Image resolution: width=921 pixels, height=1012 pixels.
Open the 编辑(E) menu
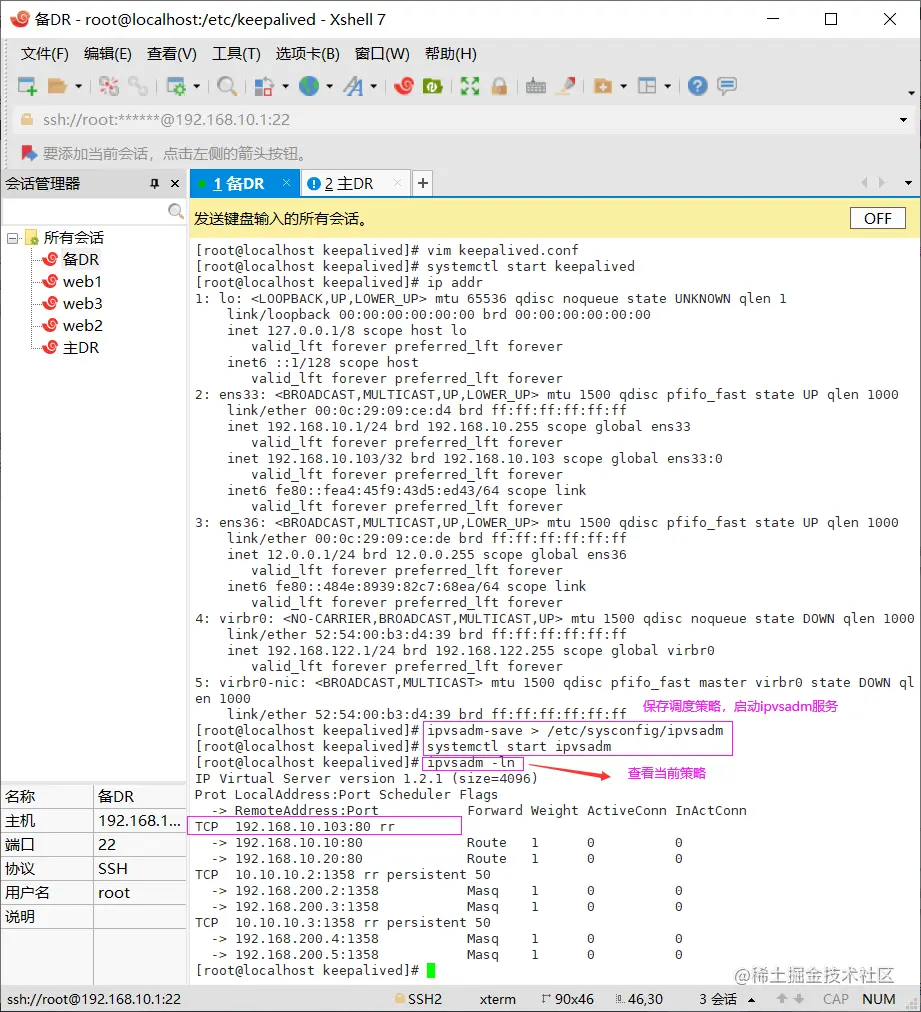click(x=108, y=54)
